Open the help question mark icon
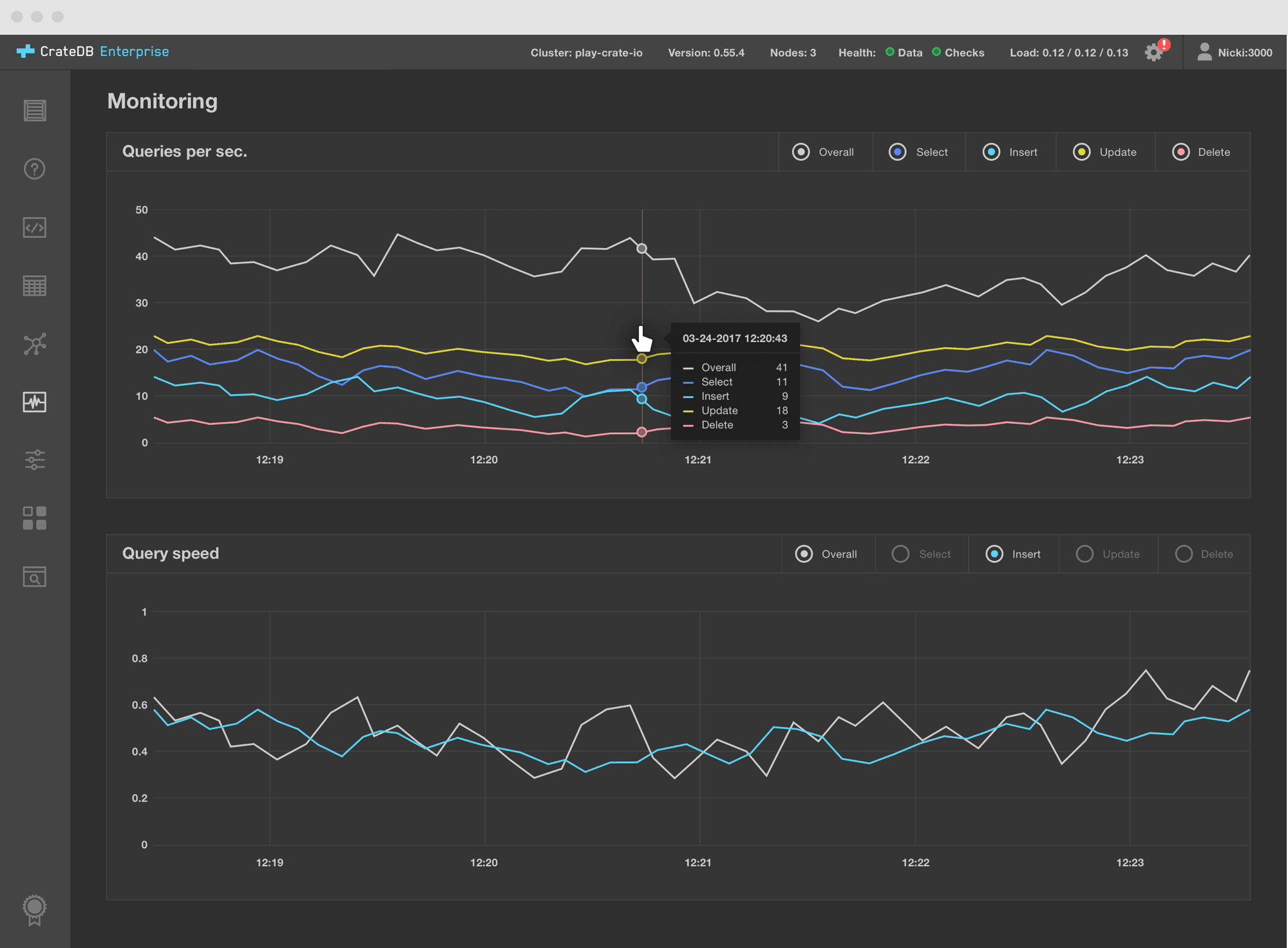 (x=35, y=169)
